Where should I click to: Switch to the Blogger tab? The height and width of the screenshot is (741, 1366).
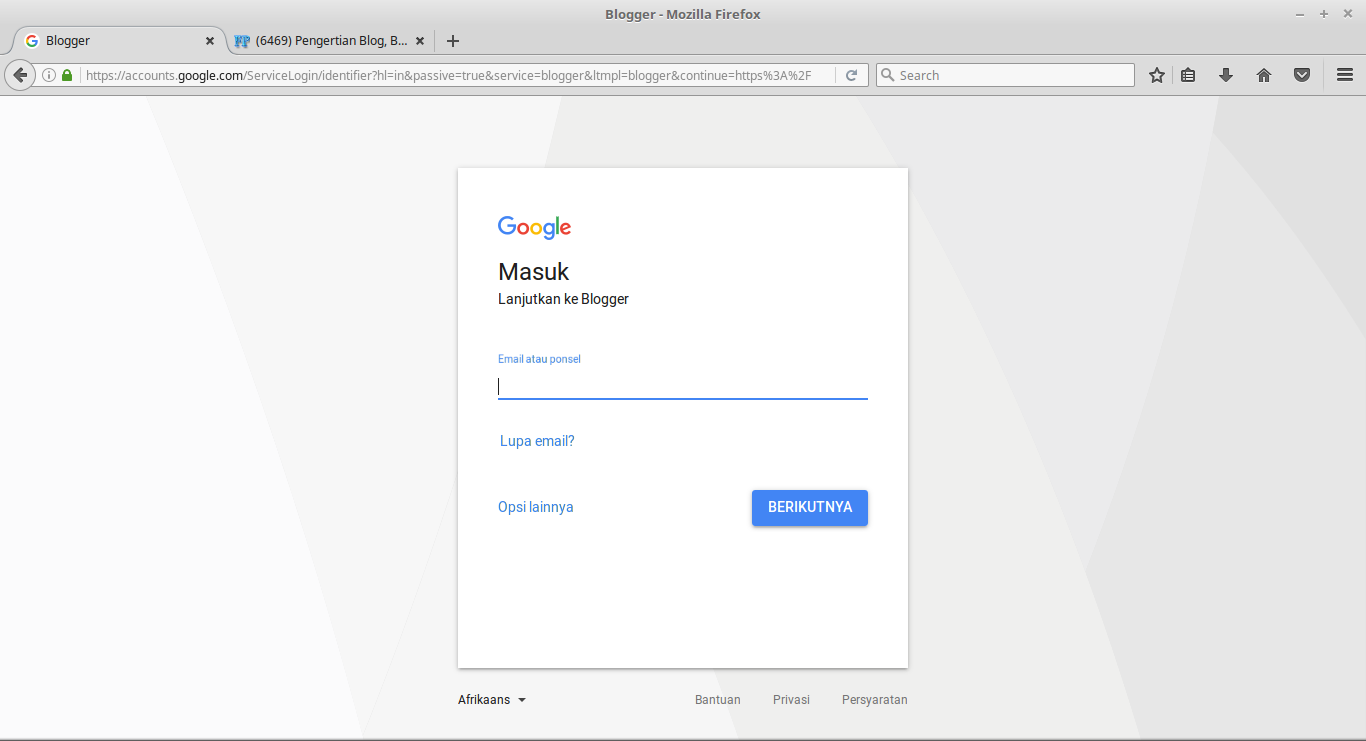click(120, 41)
